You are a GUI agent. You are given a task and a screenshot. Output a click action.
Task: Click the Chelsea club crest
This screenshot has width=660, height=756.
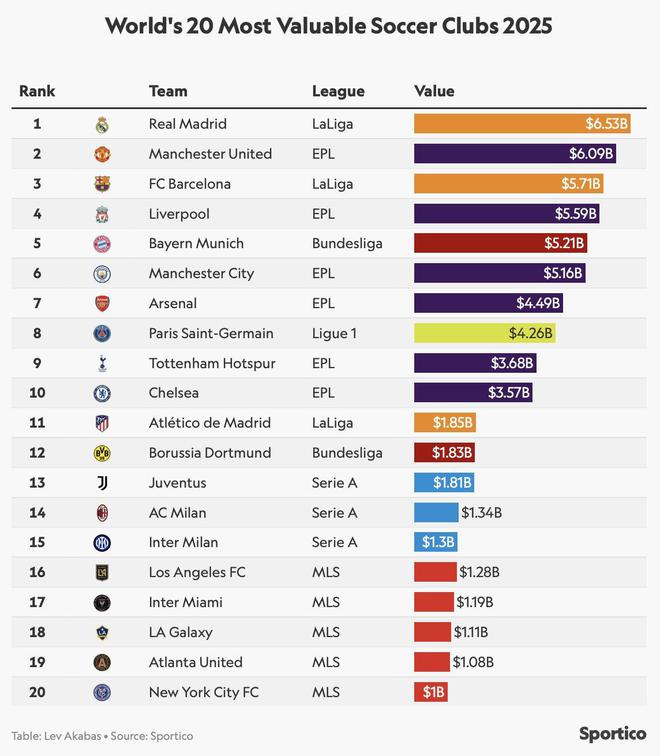[x=101, y=393]
